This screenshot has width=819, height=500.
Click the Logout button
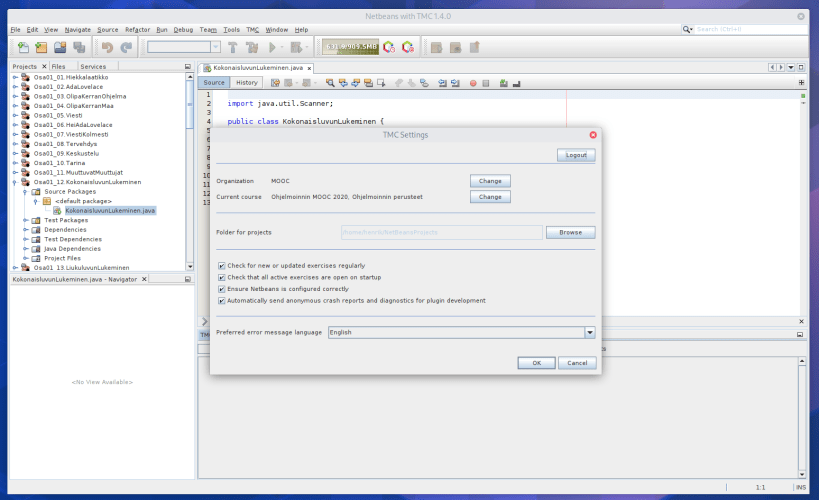coord(576,155)
